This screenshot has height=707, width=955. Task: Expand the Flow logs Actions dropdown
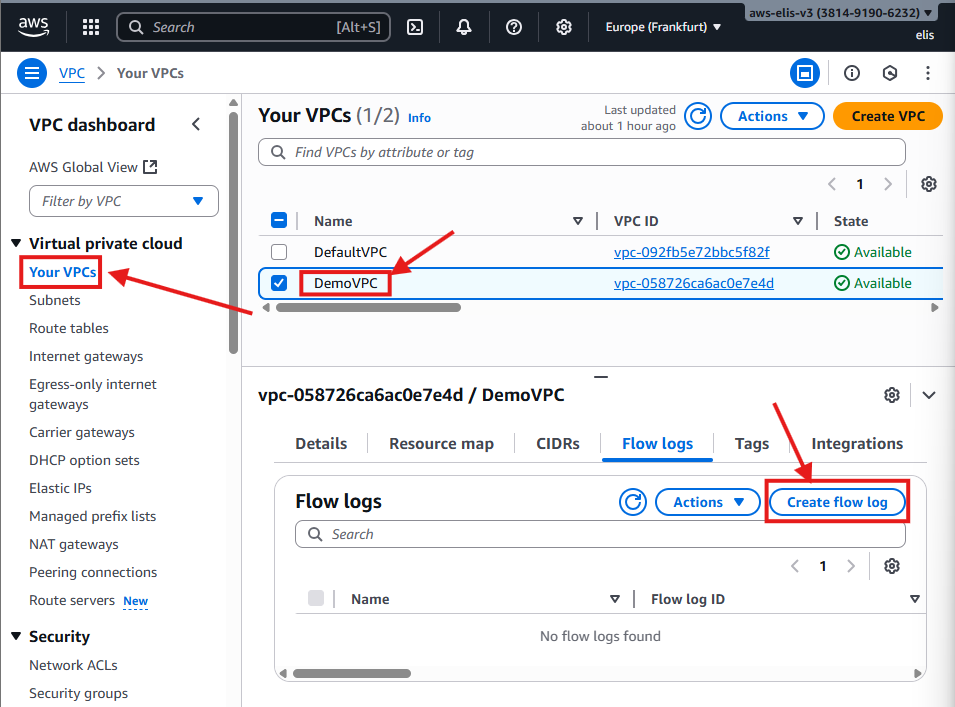(x=708, y=502)
